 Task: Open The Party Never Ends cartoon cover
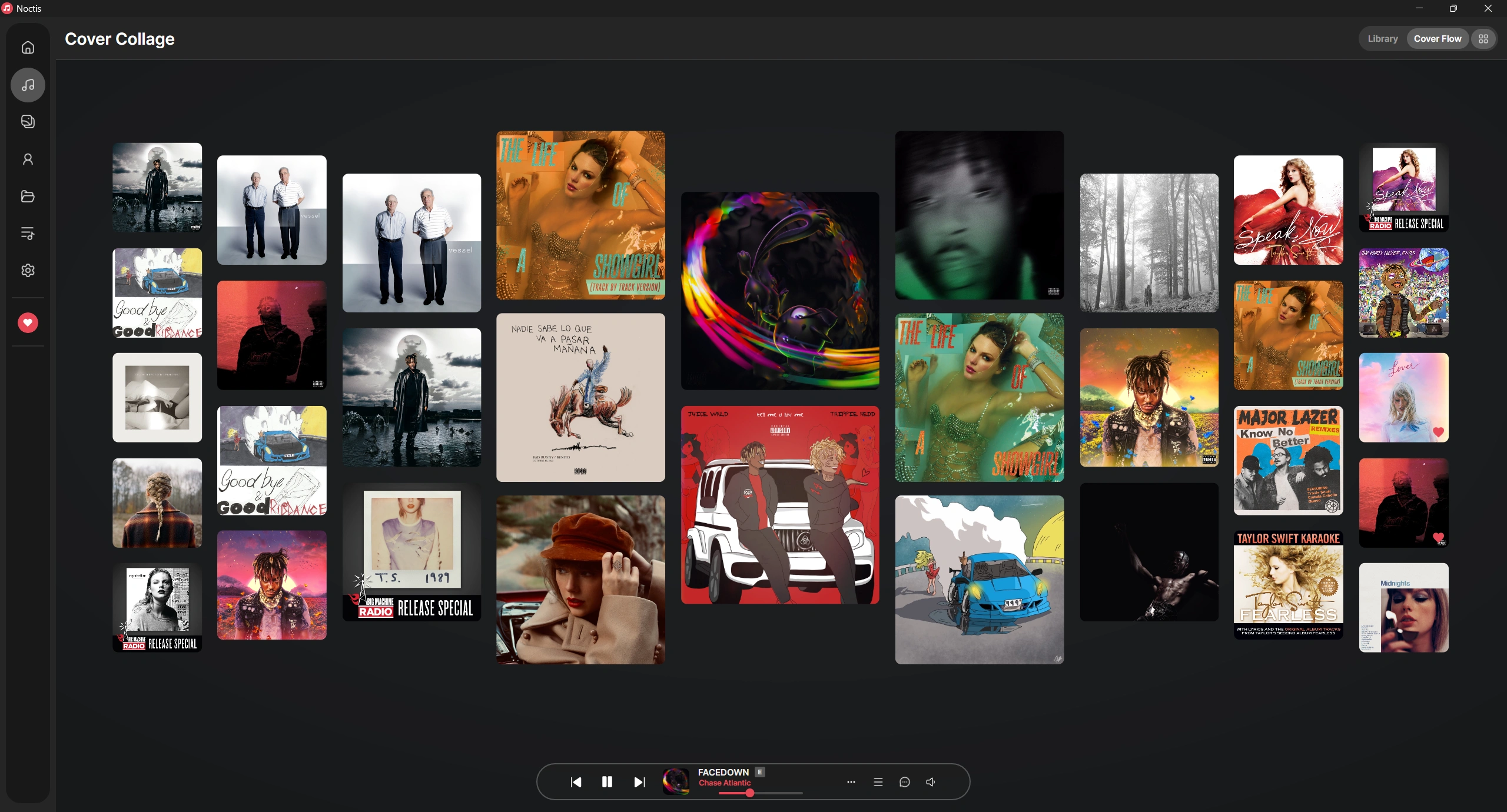click(x=1403, y=293)
